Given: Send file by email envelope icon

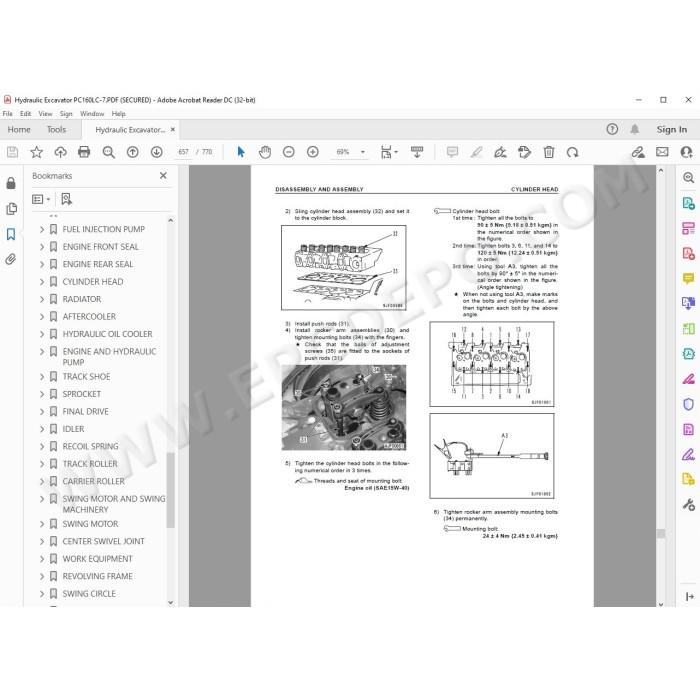Looking at the screenshot, I should 662,152.
